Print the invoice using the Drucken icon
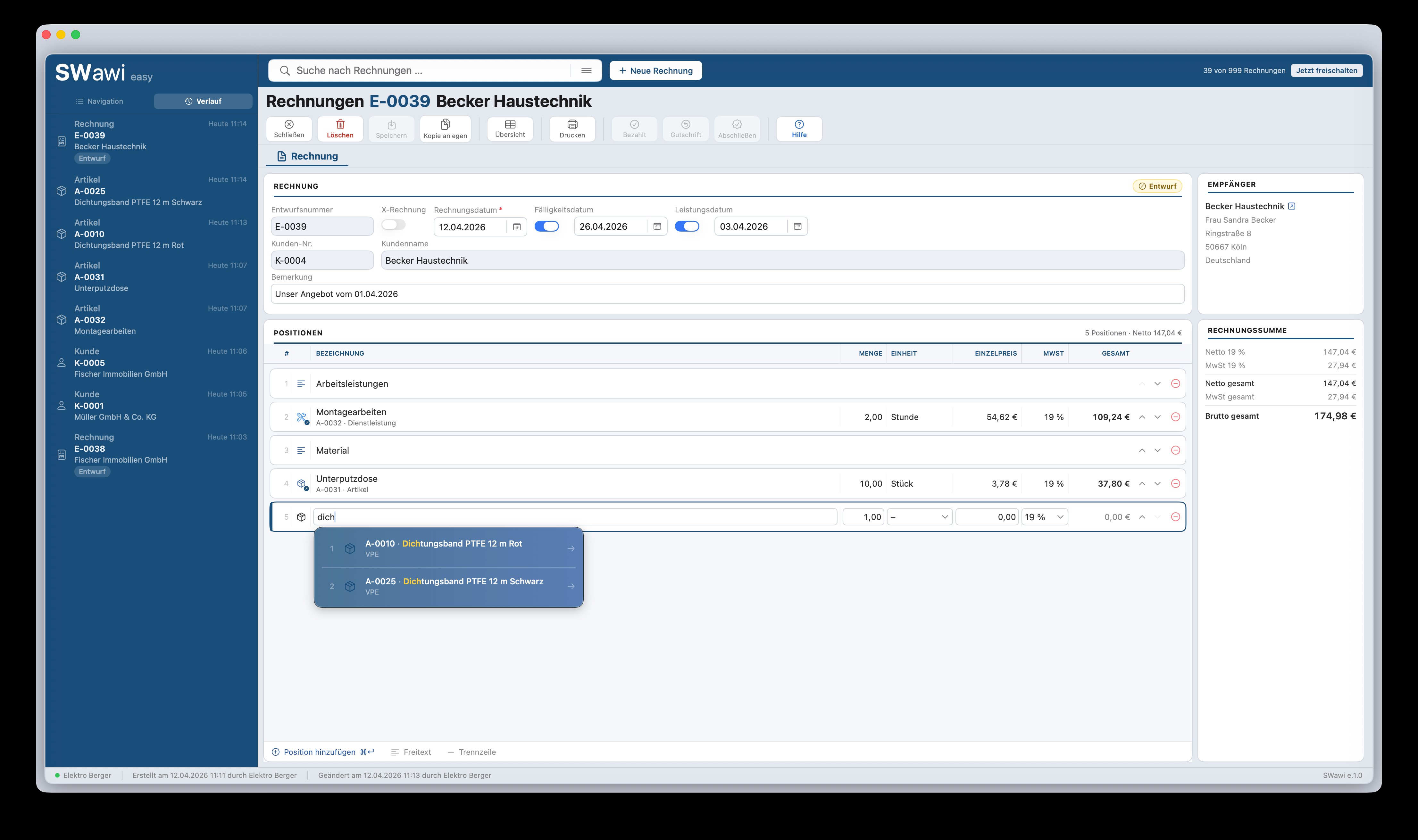This screenshot has width=1418, height=840. point(572,128)
